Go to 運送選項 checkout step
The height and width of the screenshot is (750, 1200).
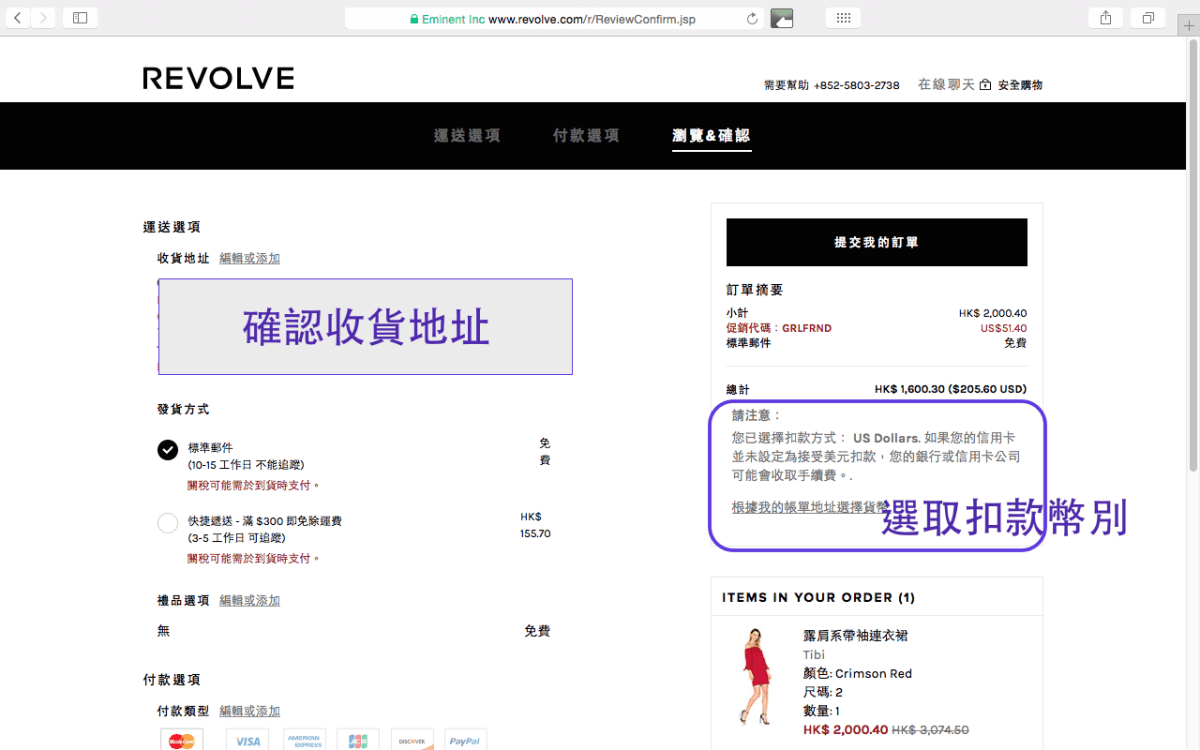click(x=467, y=136)
